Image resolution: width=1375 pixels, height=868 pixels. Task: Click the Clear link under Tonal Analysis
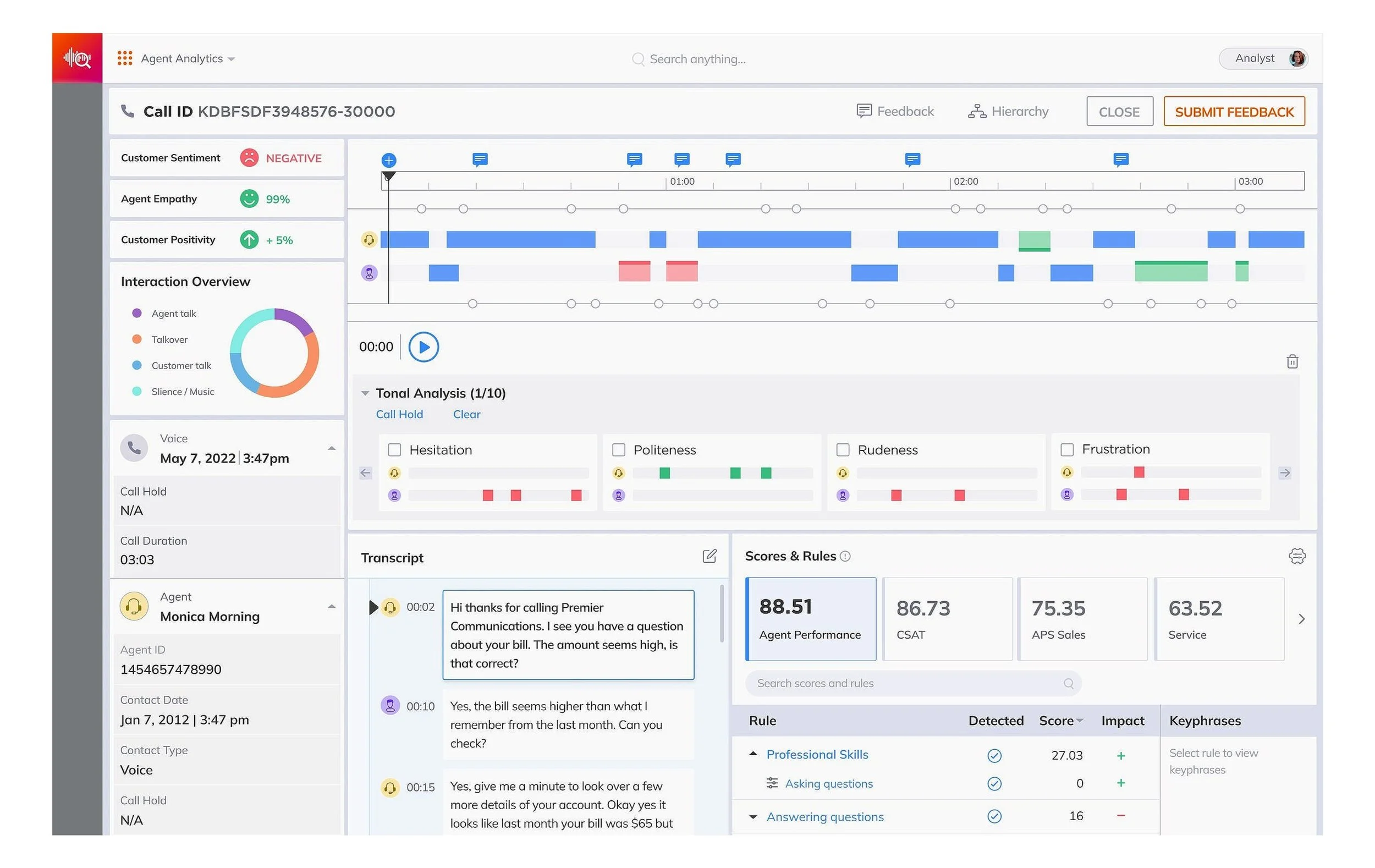466,415
